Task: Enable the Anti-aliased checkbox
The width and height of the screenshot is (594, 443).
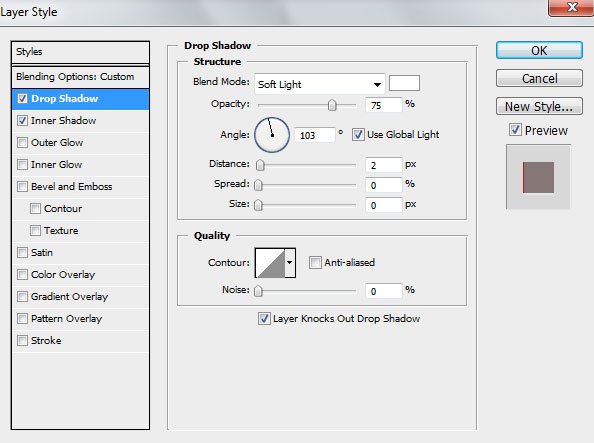Action: (315, 262)
